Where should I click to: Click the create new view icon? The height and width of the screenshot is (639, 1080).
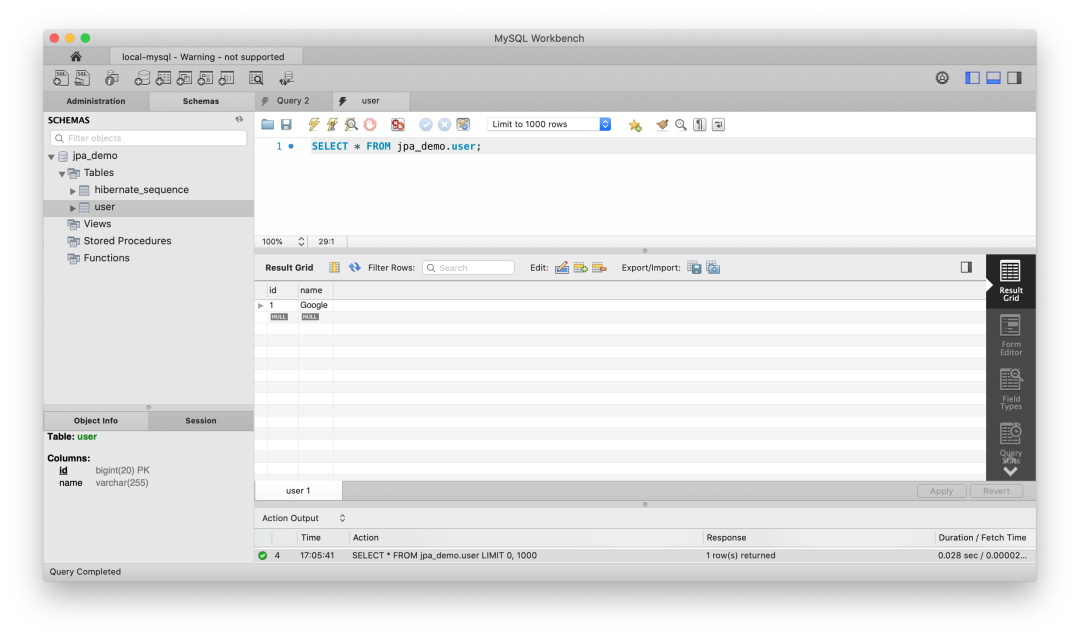pos(184,78)
